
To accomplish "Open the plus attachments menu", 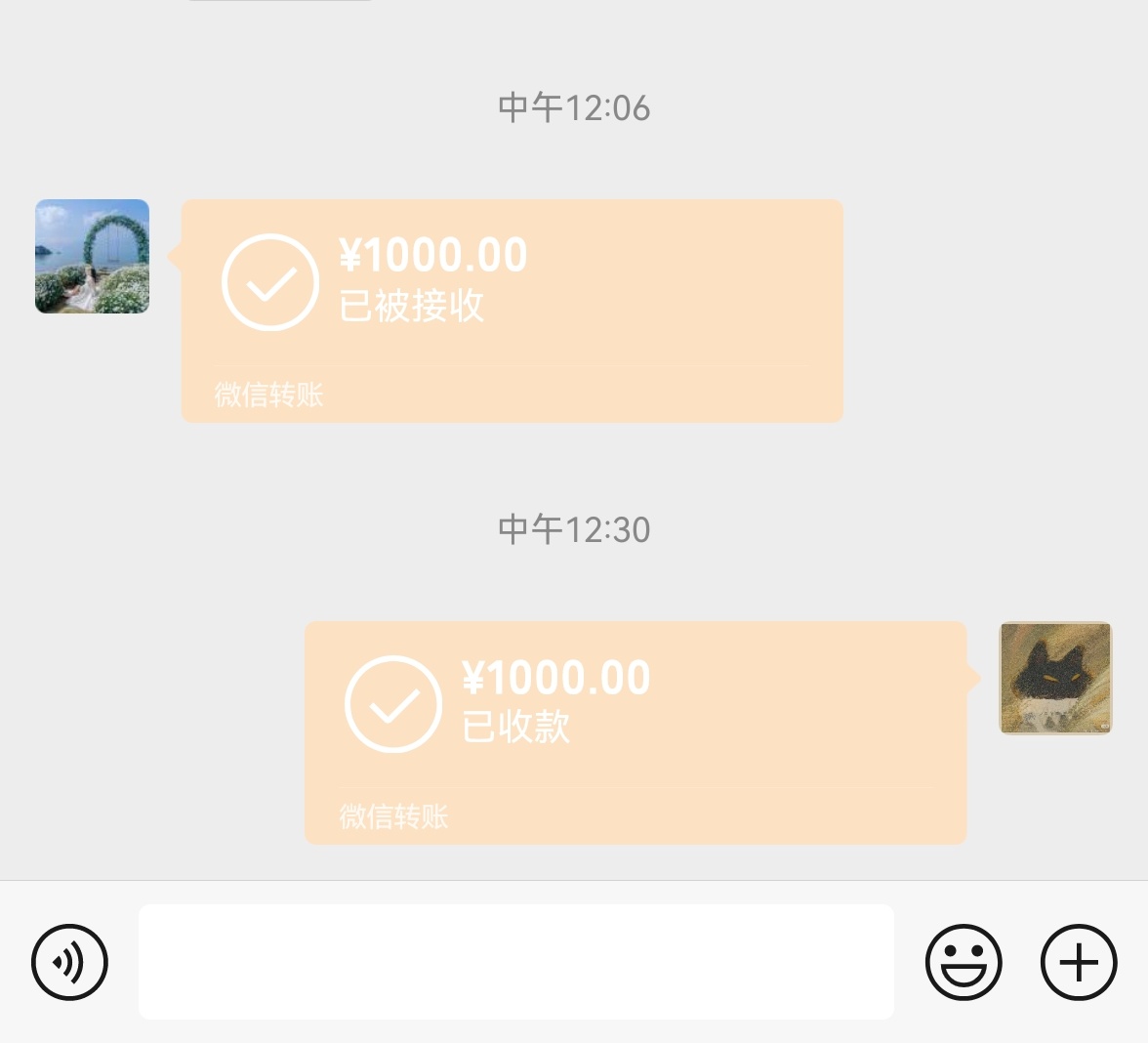I will pos(1079,962).
